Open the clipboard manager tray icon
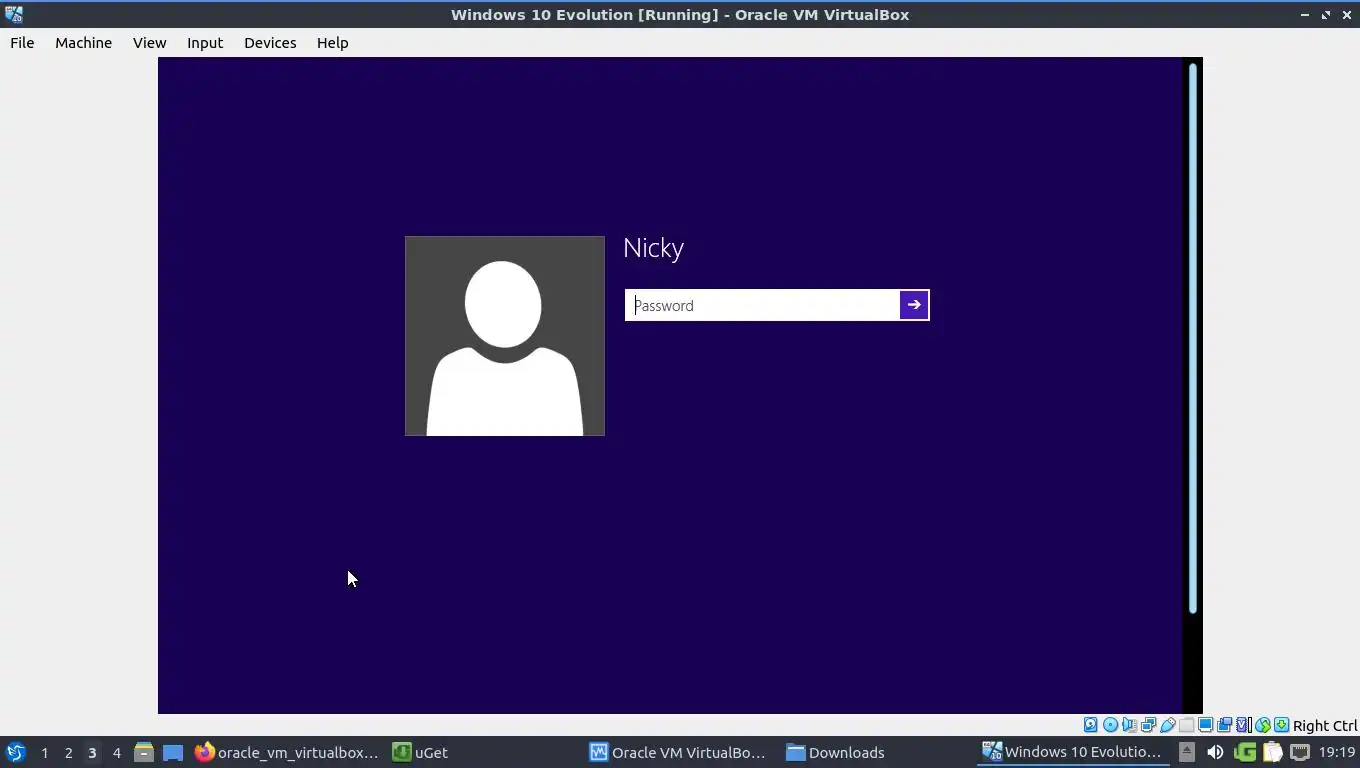Screen dimensions: 1360x768 1272,752
